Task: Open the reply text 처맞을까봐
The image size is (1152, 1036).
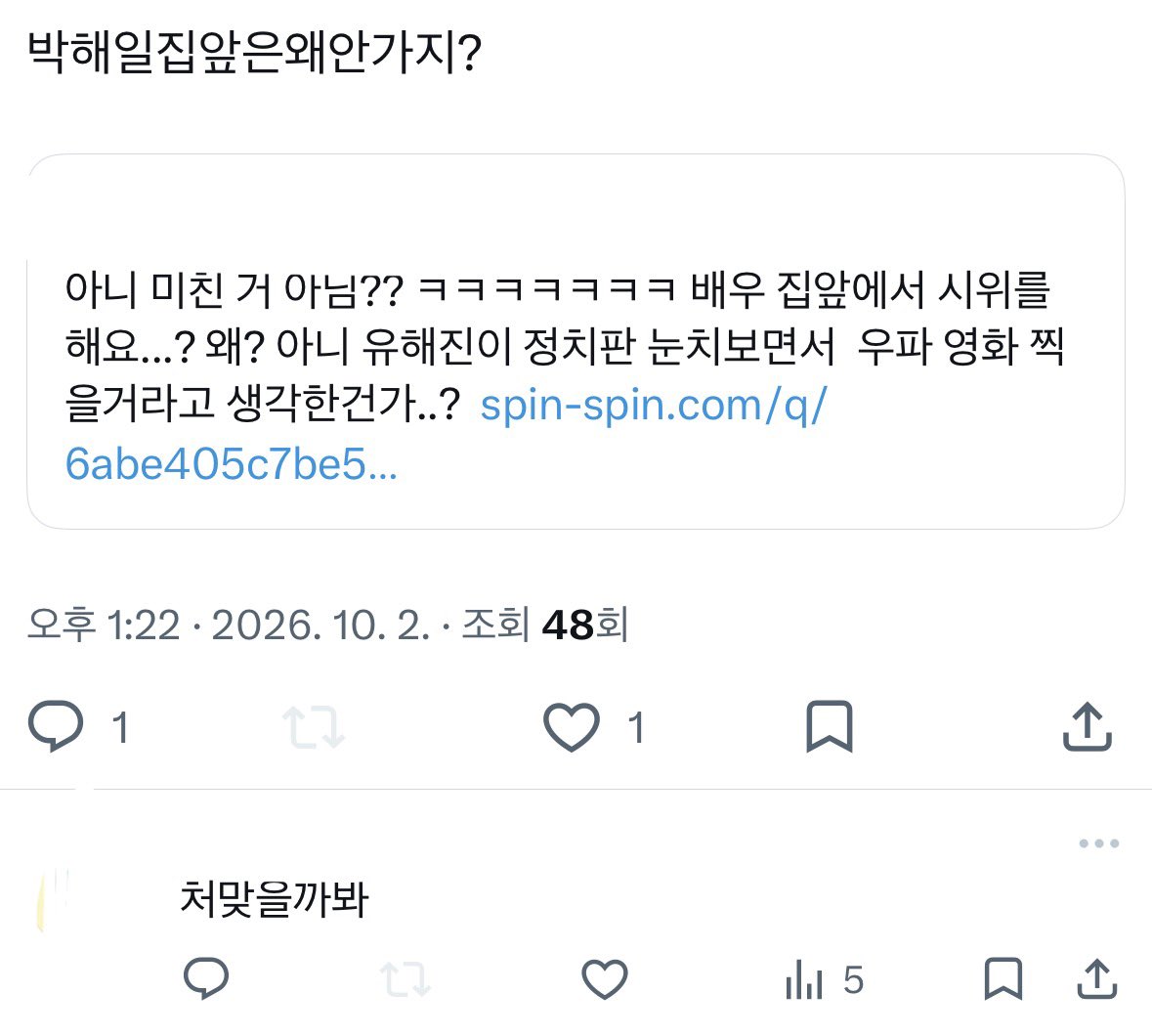Action: pyautogui.click(x=274, y=898)
